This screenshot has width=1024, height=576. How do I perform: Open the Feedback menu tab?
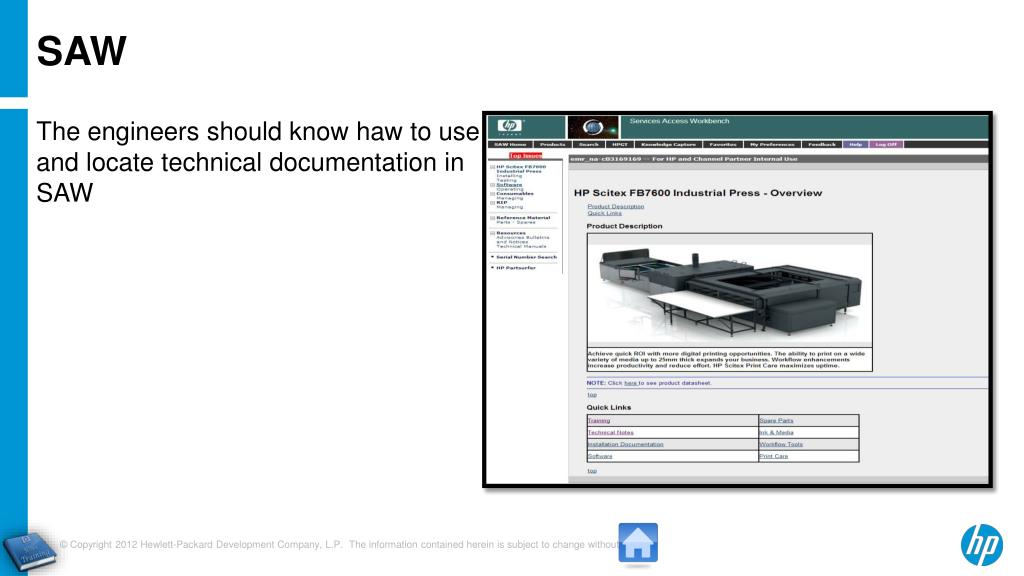[x=822, y=144]
